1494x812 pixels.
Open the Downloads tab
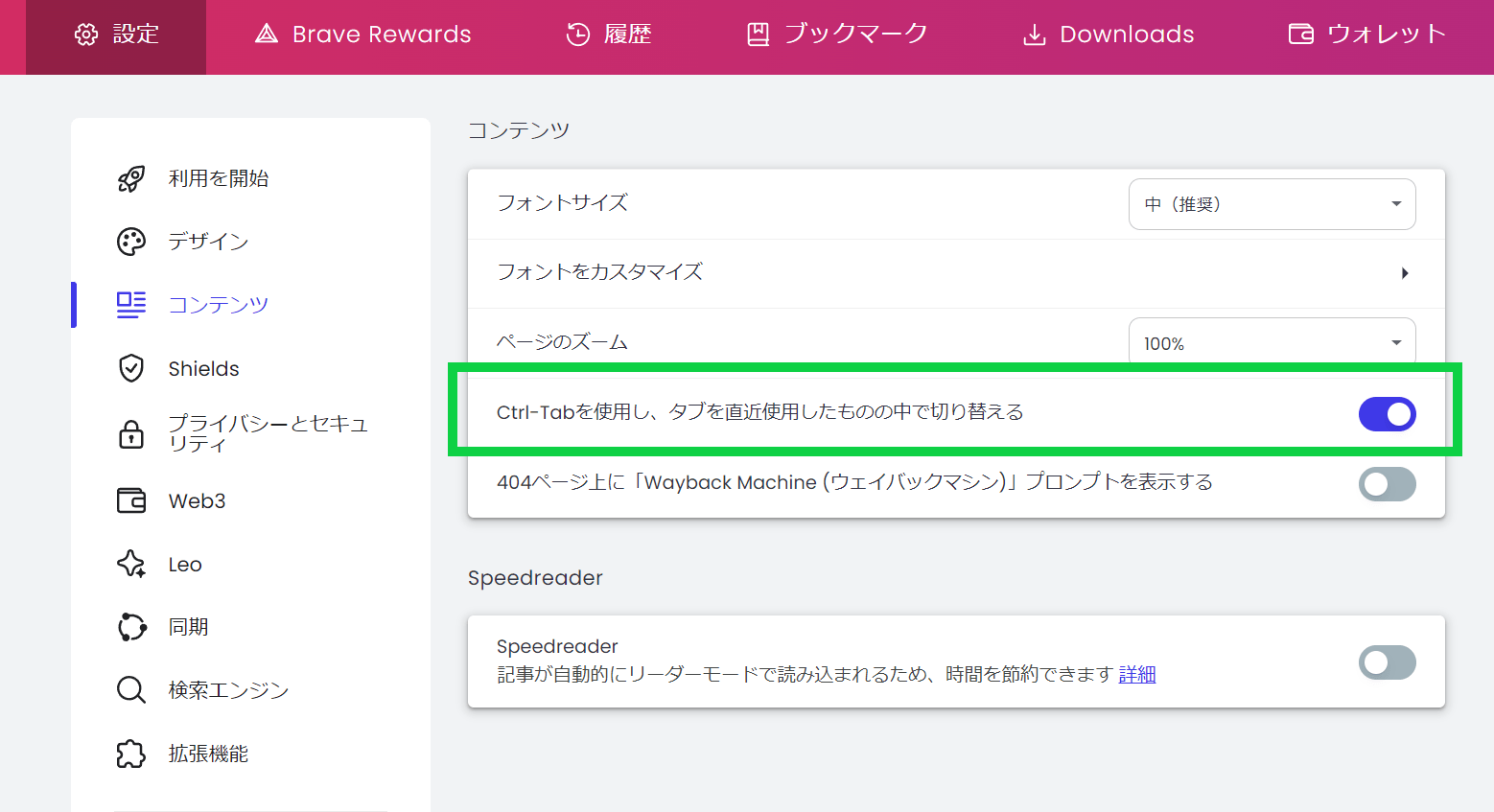1109,36
